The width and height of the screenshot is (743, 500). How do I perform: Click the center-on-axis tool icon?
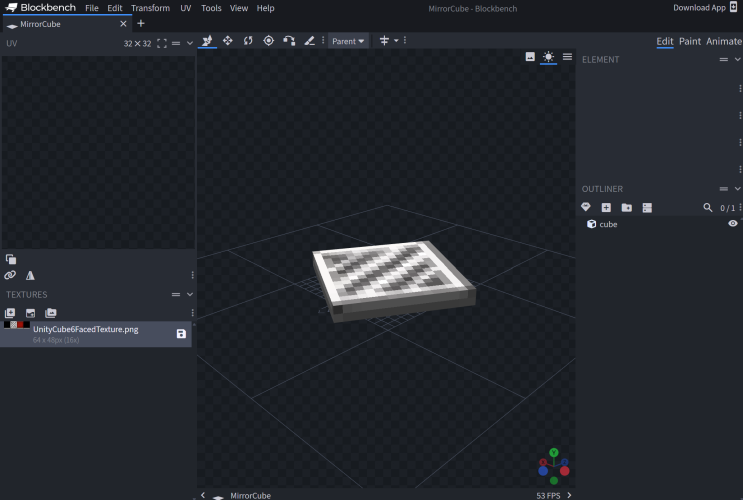384,41
